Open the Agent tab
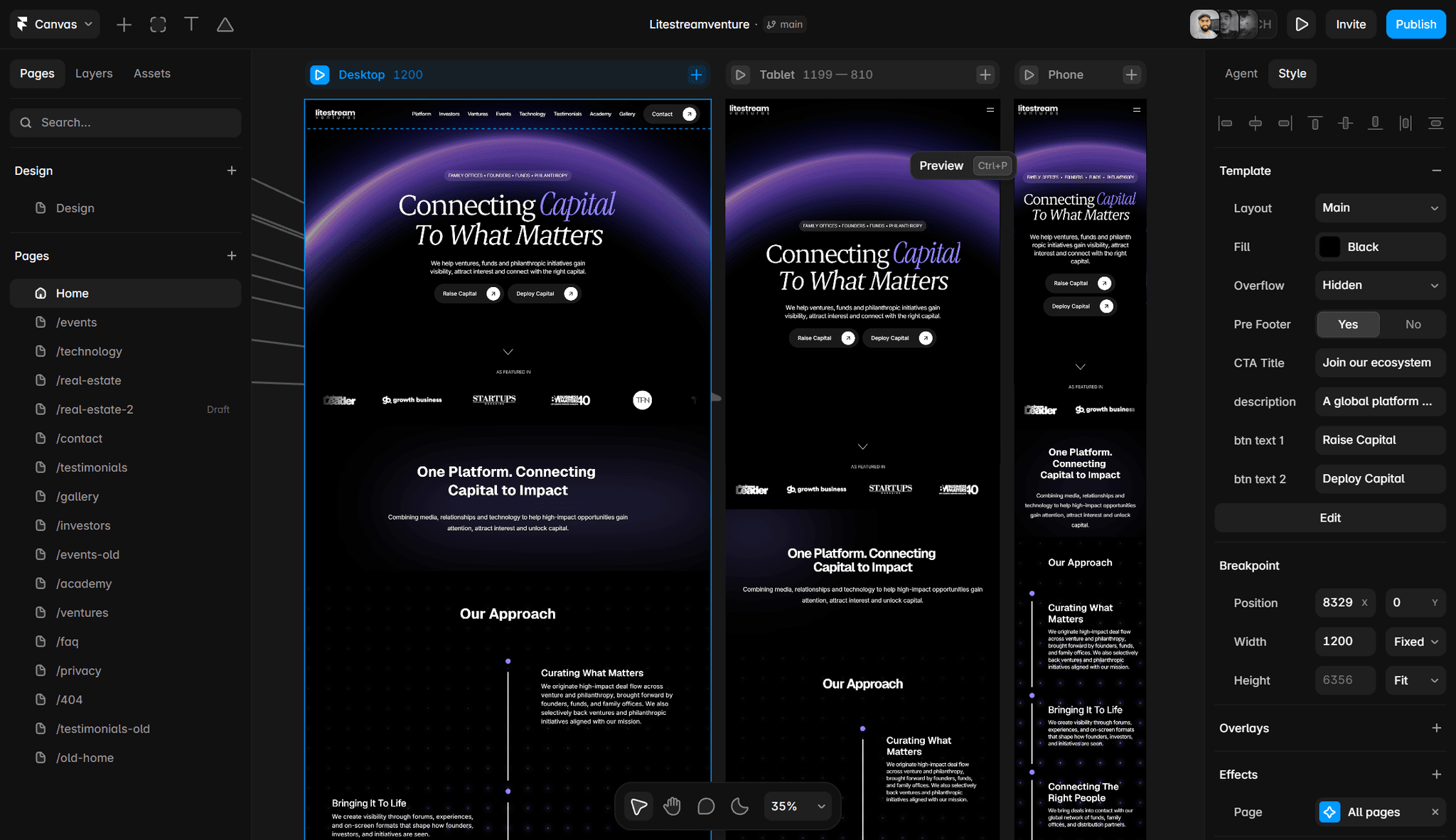 pyautogui.click(x=1241, y=73)
